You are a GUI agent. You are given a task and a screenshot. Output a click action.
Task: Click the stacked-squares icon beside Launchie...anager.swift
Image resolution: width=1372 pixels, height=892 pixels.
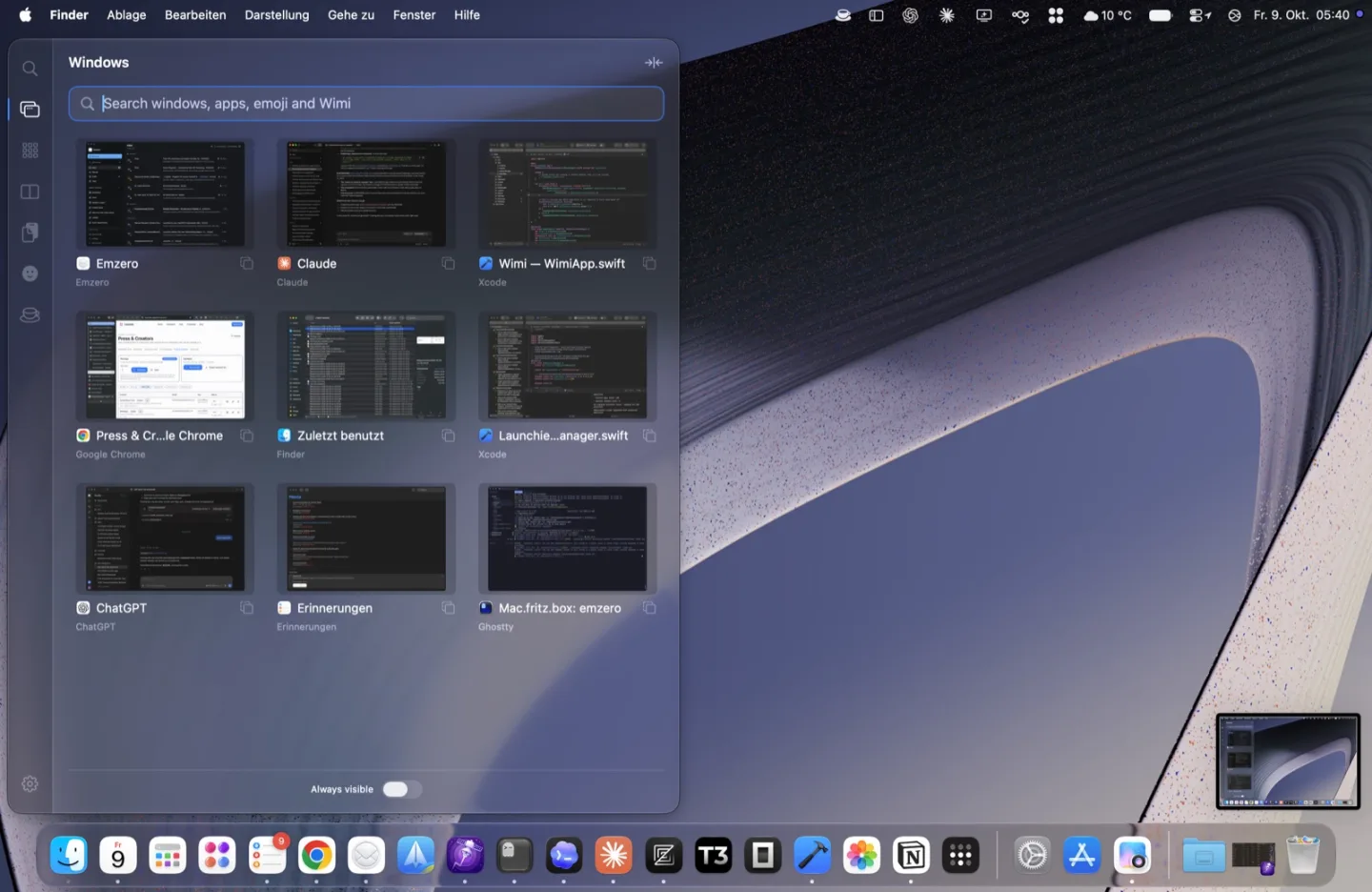pyautogui.click(x=649, y=436)
